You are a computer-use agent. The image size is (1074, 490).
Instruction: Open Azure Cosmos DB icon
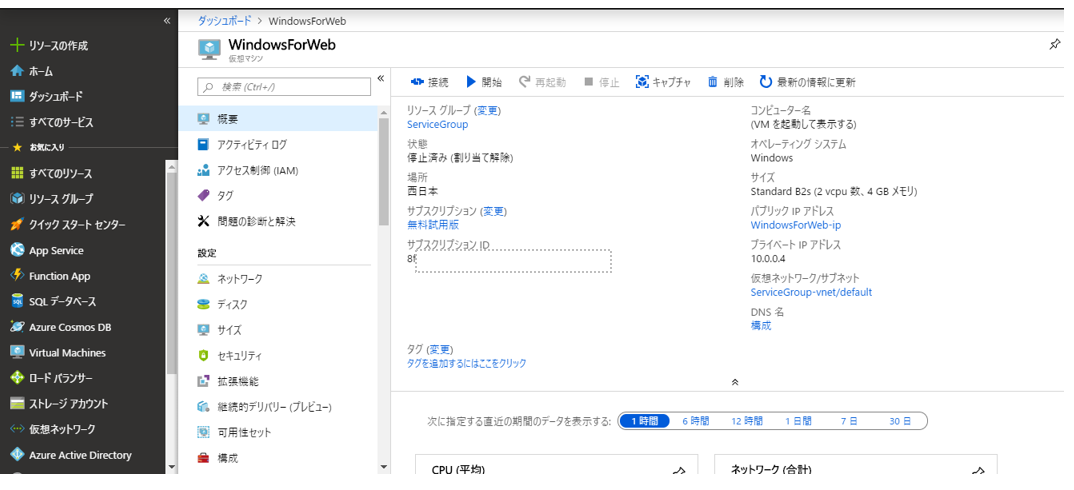[x=18, y=327]
